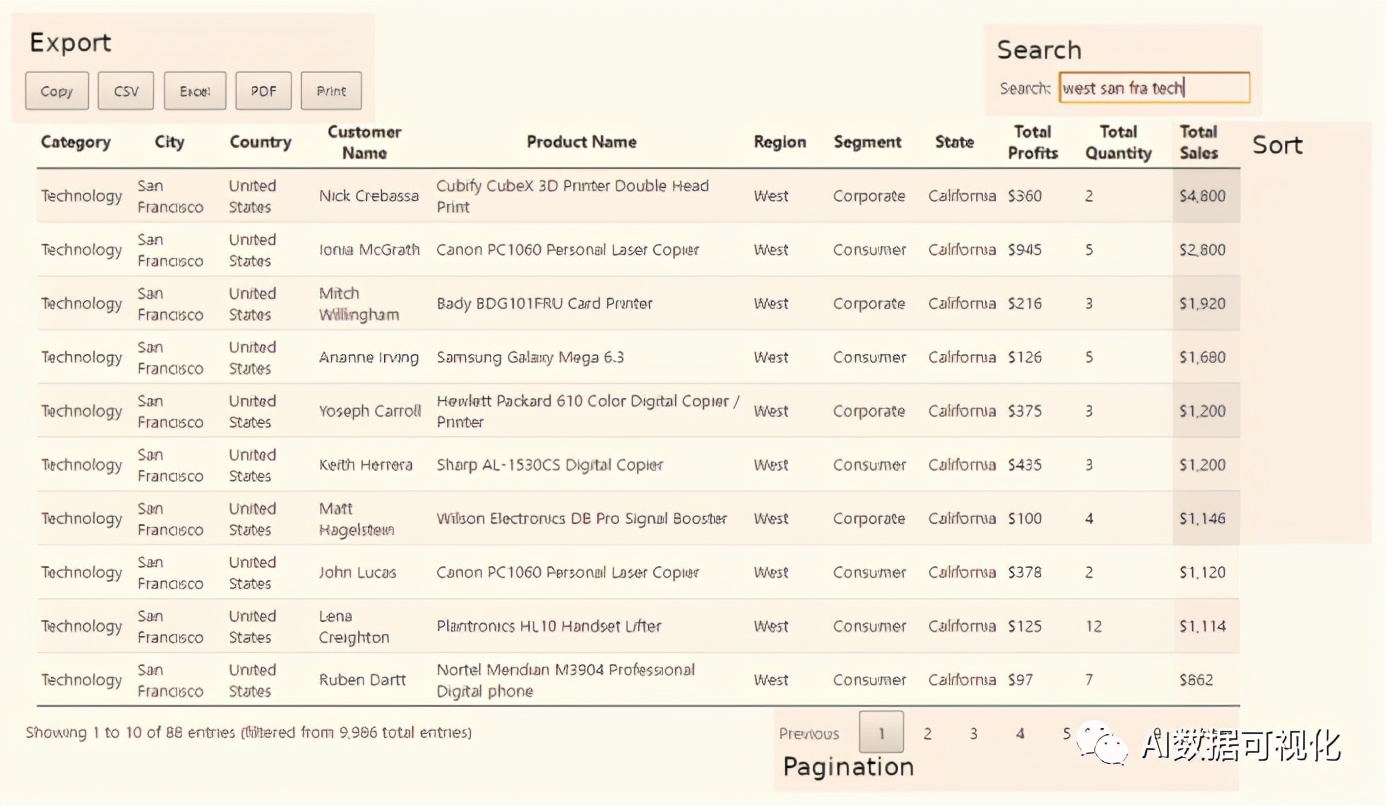Sort by Segment column header
This screenshot has height=806, width=1386.
click(867, 142)
